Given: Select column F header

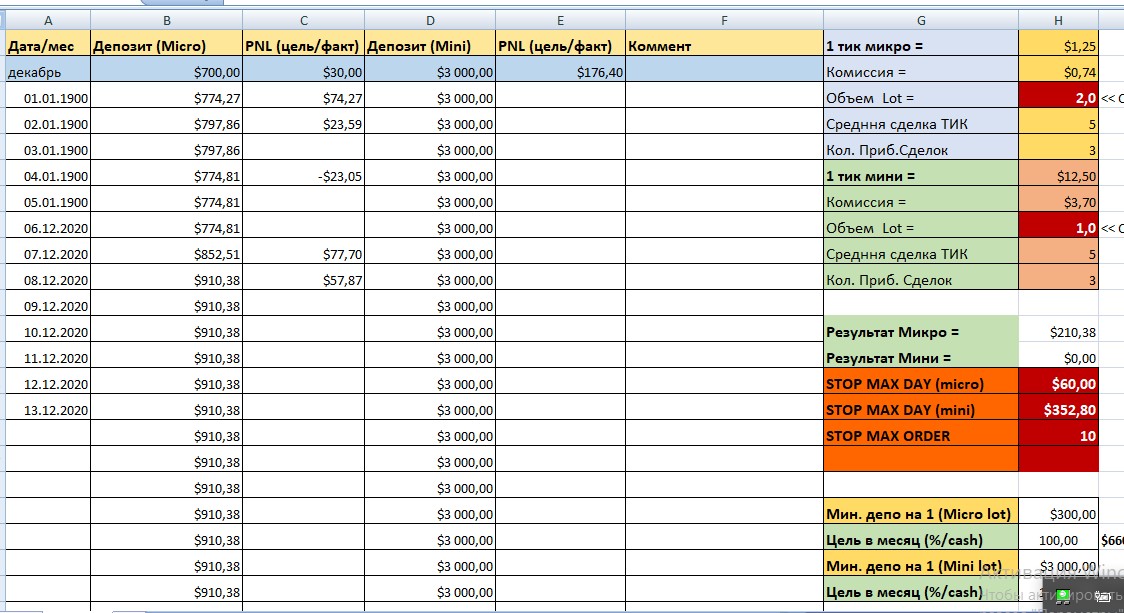Looking at the screenshot, I should (724, 20).
